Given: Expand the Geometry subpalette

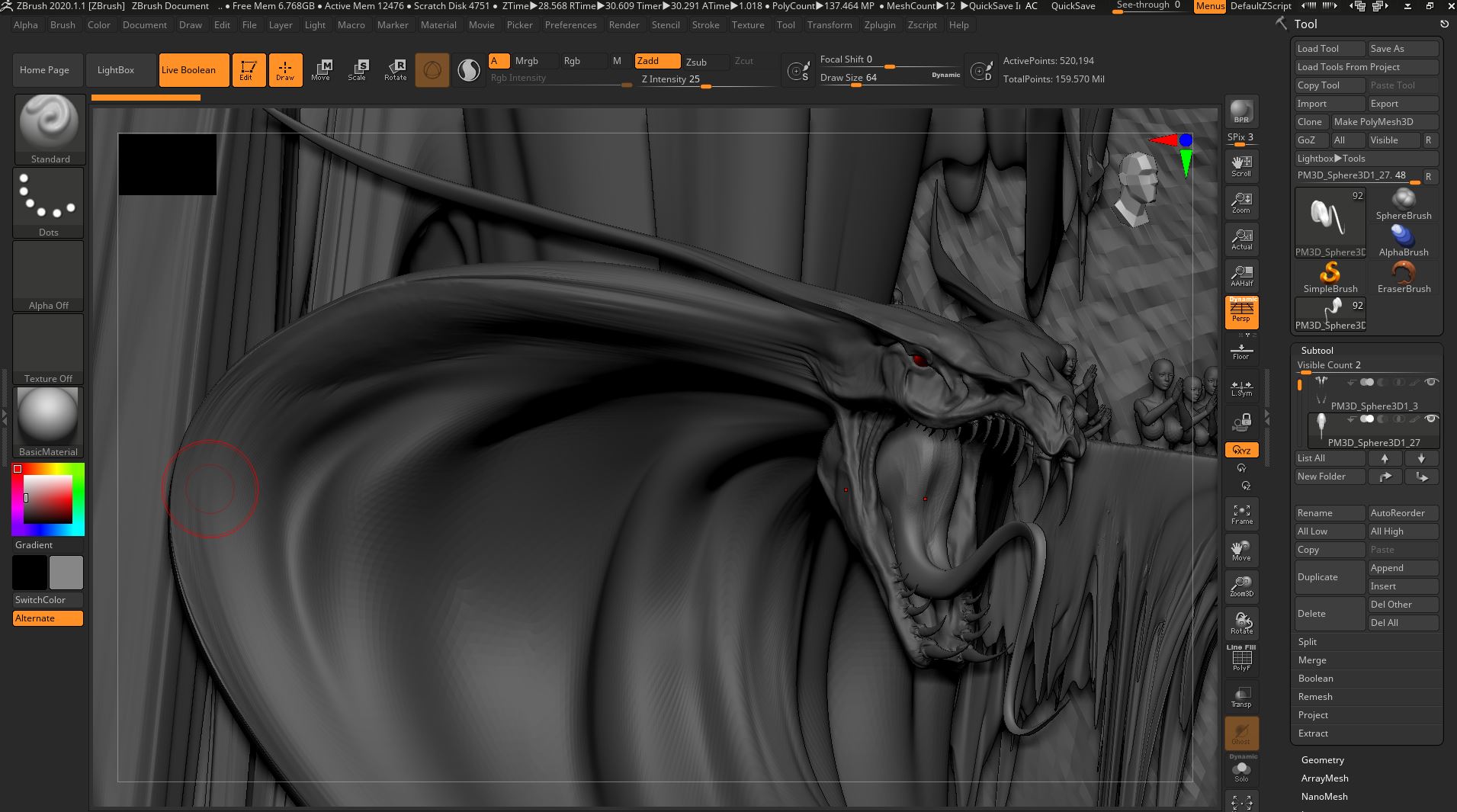Looking at the screenshot, I should [1323, 760].
